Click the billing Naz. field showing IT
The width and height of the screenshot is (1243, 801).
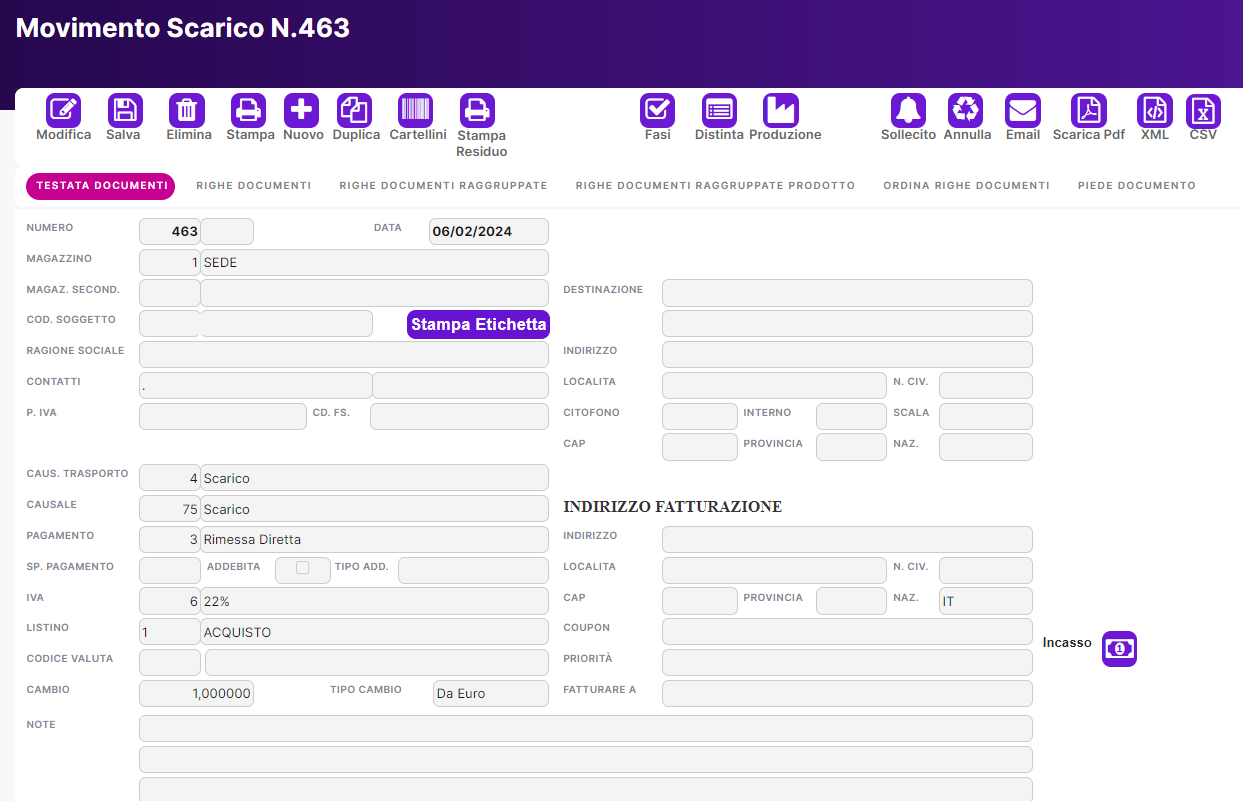click(x=985, y=601)
